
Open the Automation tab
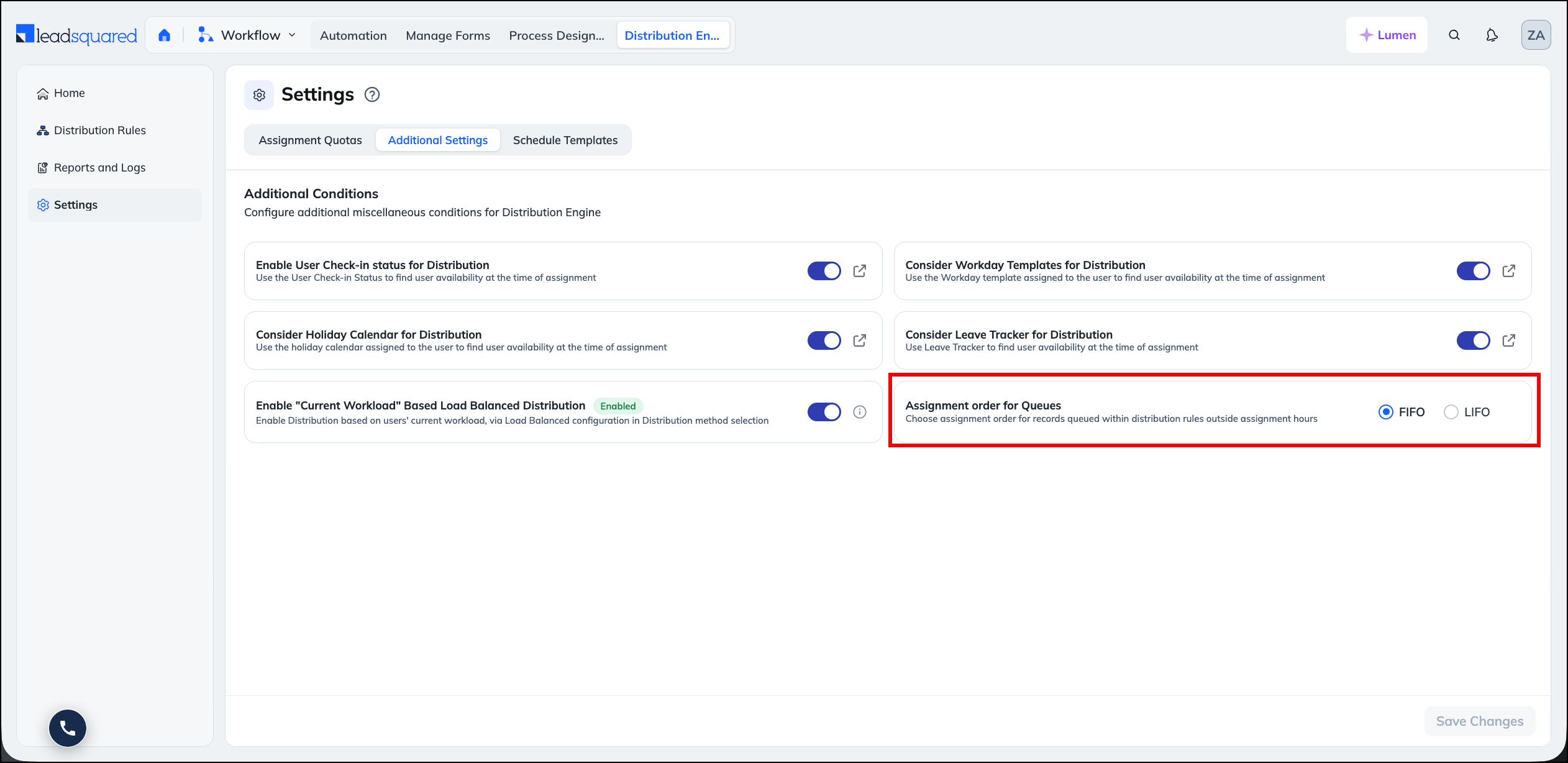coord(353,35)
